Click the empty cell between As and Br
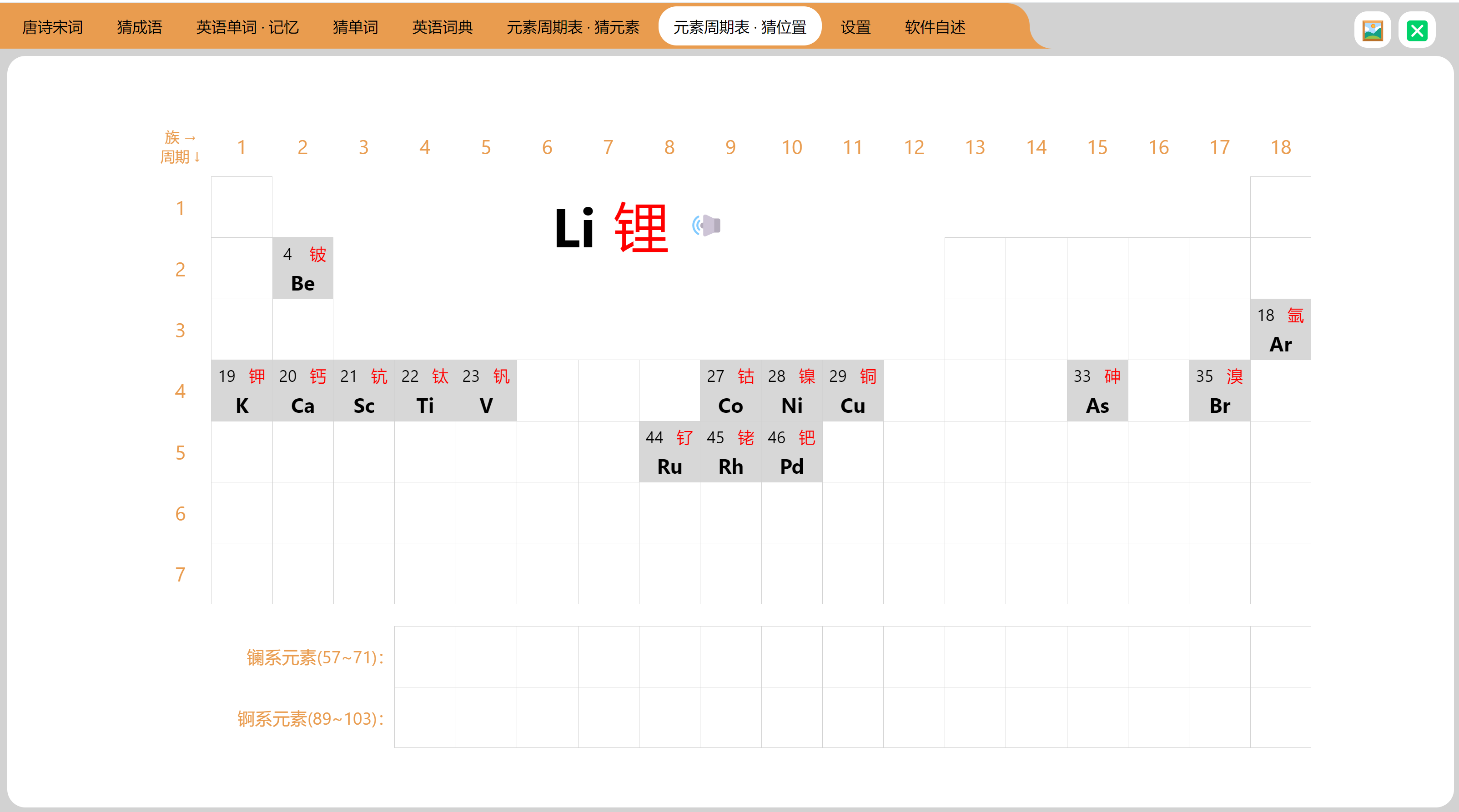Image resolution: width=1459 pixels, height=812 pixels. (x=1158, y=391)
